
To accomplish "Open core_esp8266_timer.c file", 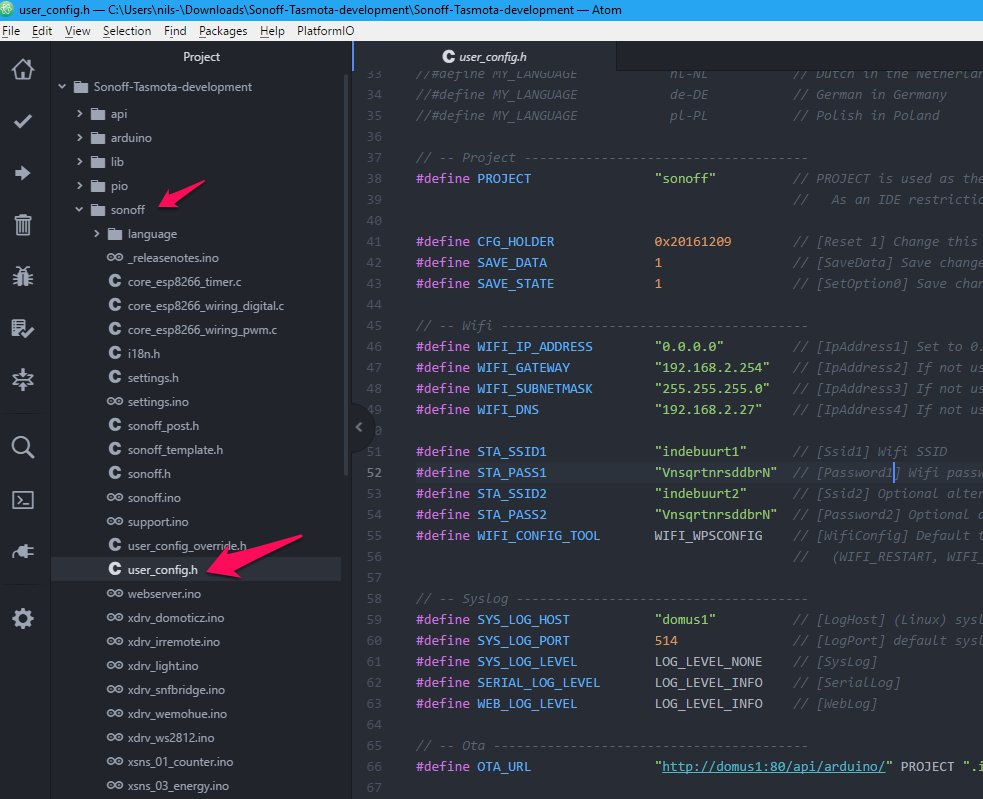I will [x=184, y=282].
